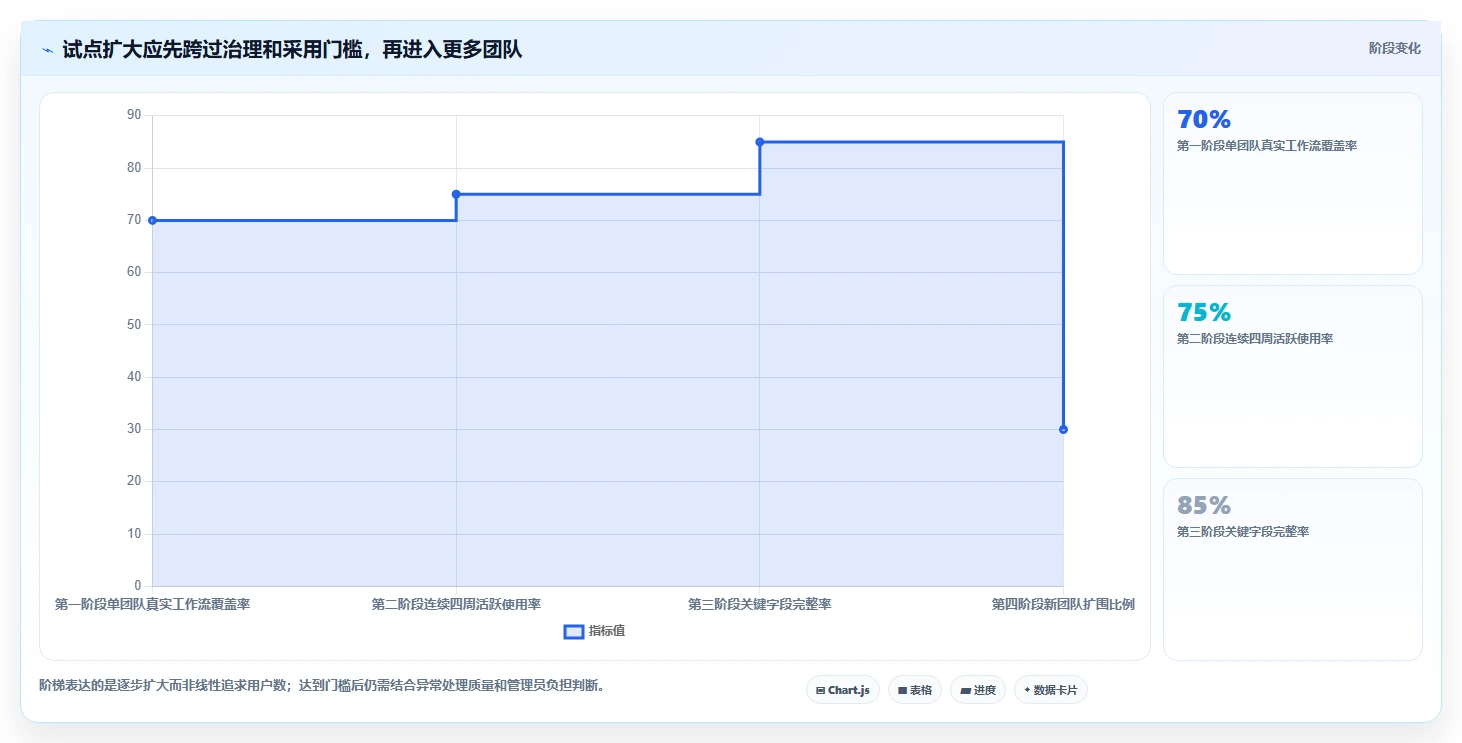This screenshot has width=1462, height=743.
Task: Click y-axis tick label 90
Action: (134, 115)
